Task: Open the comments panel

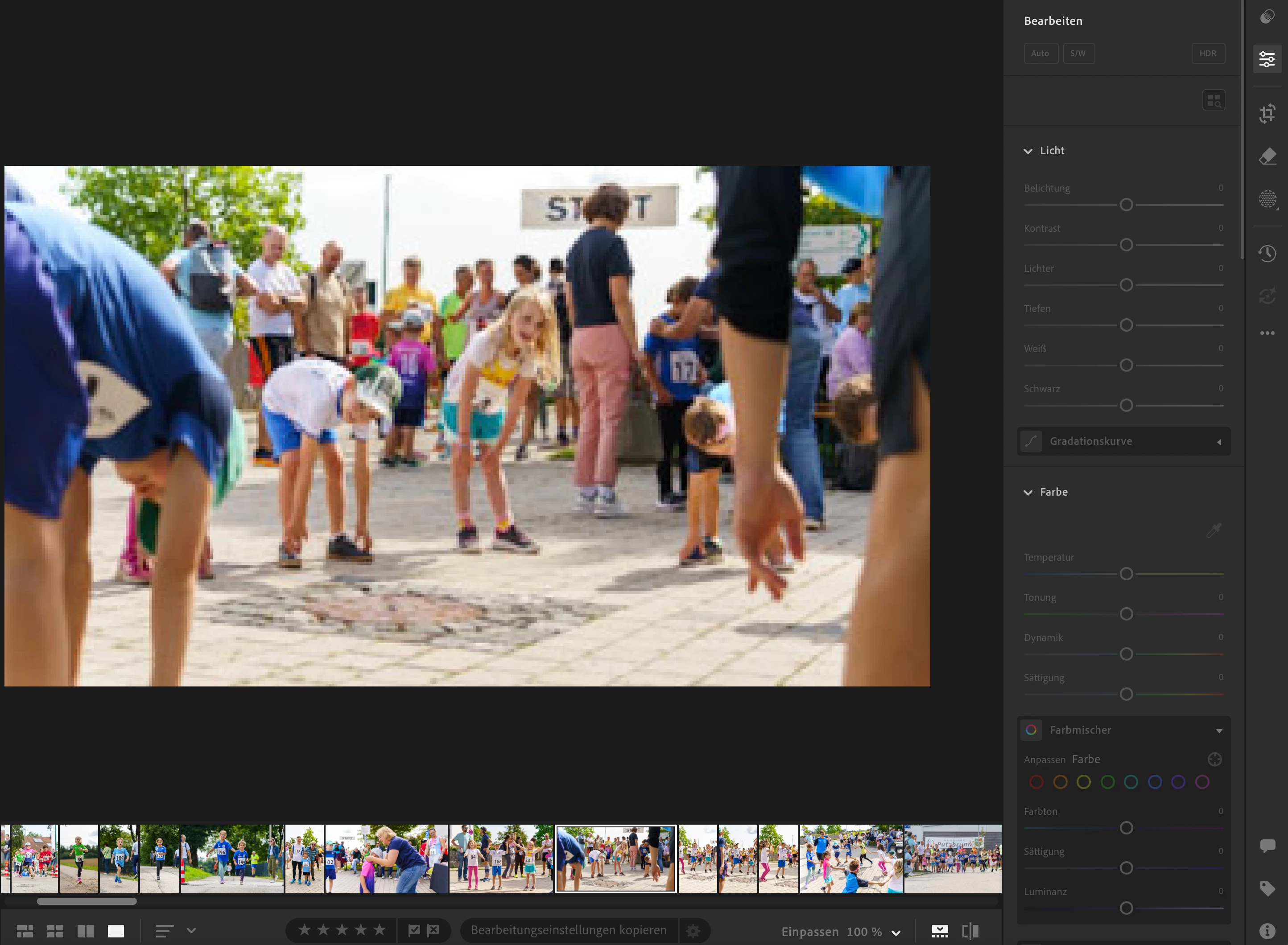Action: [1267, 846]
